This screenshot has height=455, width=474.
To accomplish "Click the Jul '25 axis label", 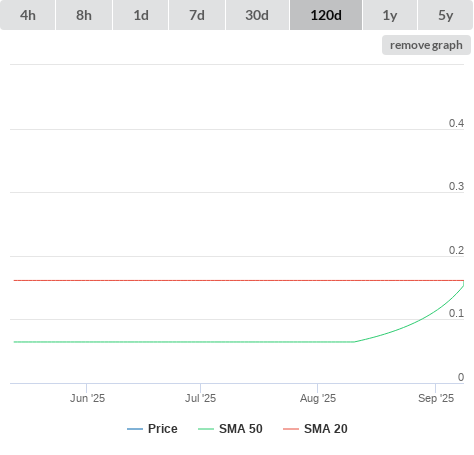I will 201,398.
